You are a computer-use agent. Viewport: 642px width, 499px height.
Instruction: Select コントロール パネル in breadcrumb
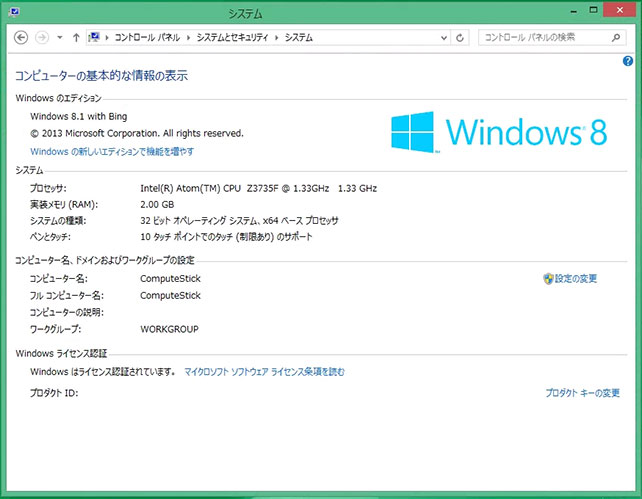[147, 38]
